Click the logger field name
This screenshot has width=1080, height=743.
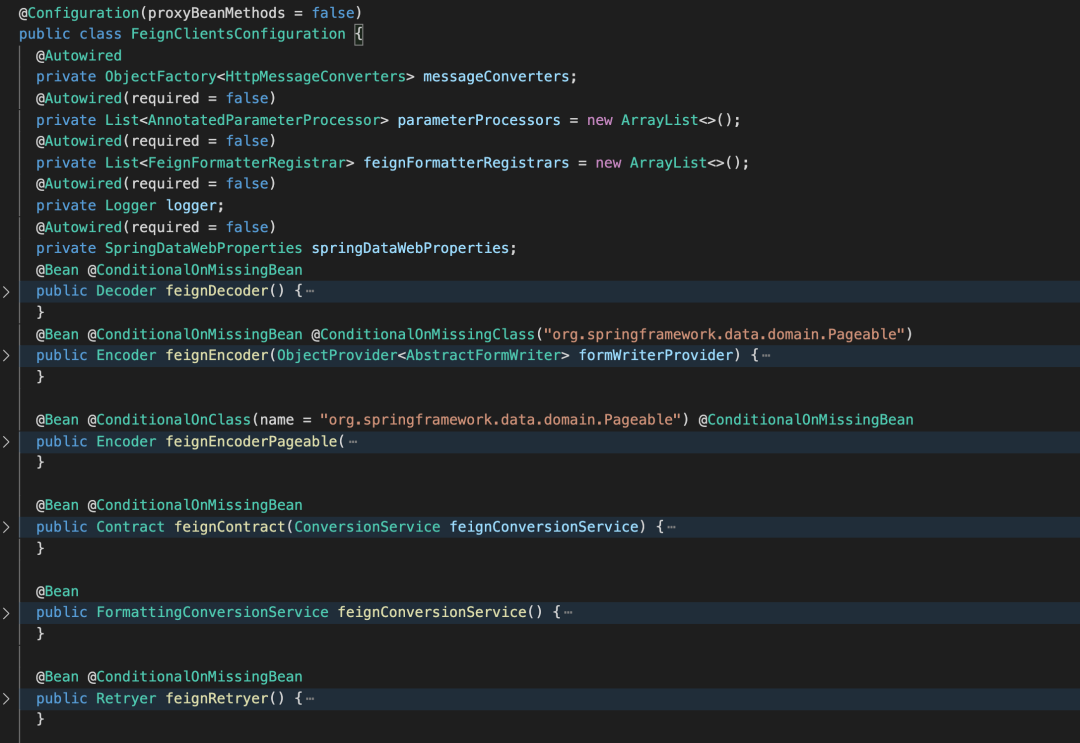(191, 205)
